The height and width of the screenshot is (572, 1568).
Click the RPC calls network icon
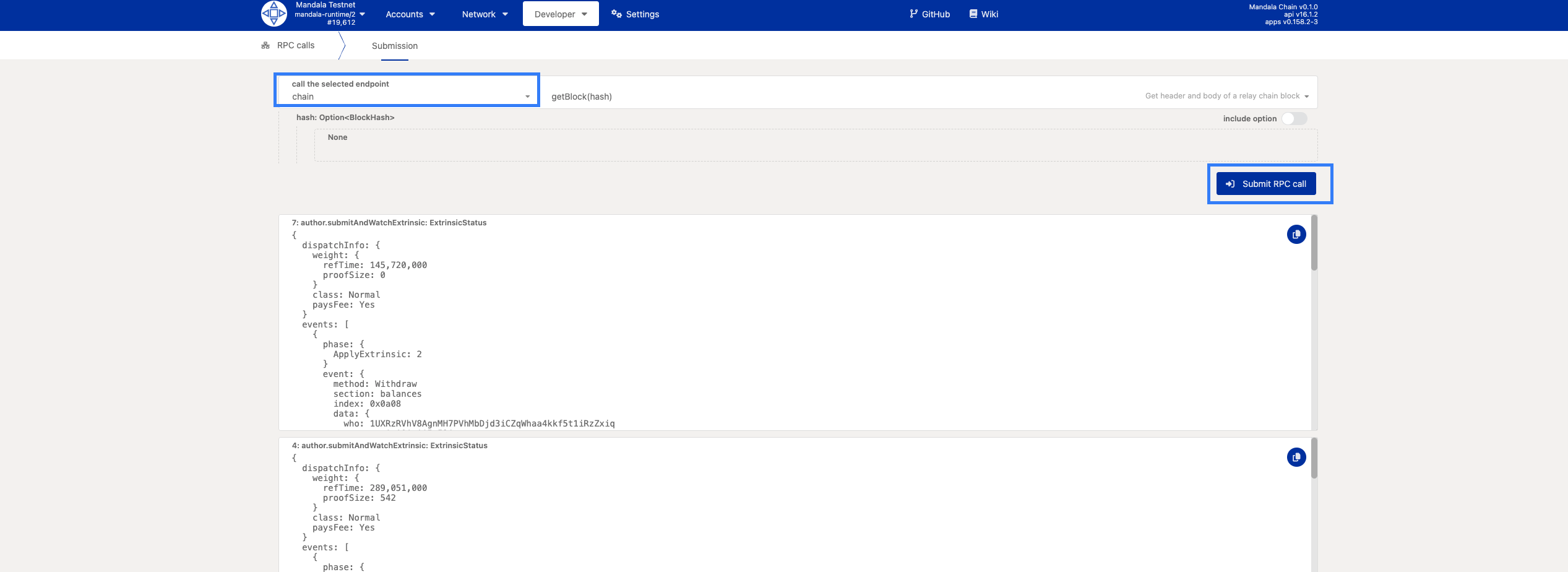(x=265, y=46)
